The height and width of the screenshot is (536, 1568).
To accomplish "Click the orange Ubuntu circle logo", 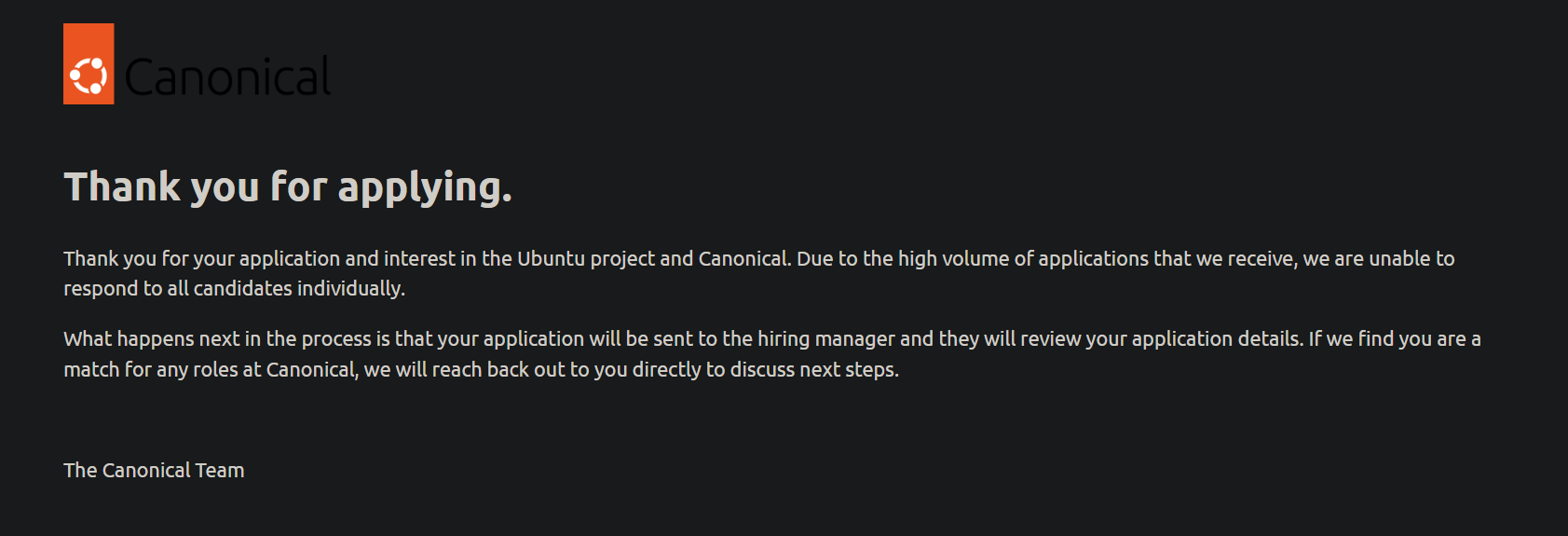I will 89,76.
